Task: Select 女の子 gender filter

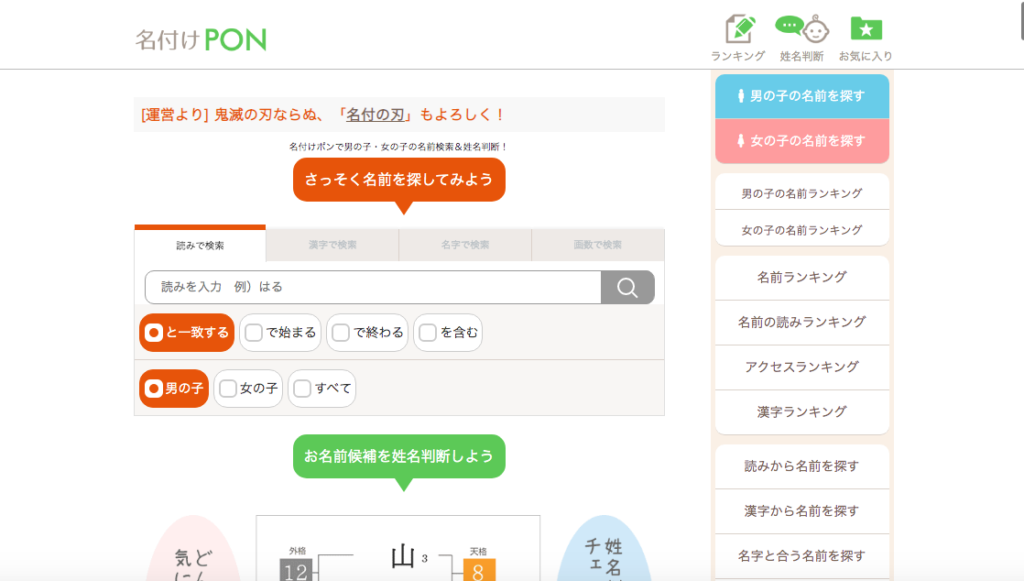Action: (249, 388)
